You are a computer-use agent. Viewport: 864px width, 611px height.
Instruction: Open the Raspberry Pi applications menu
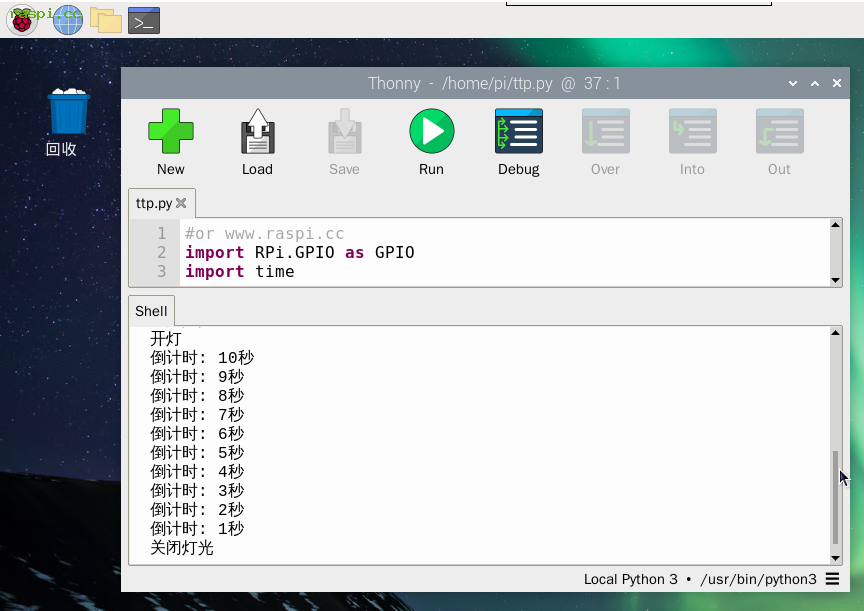tap(22, 19)
